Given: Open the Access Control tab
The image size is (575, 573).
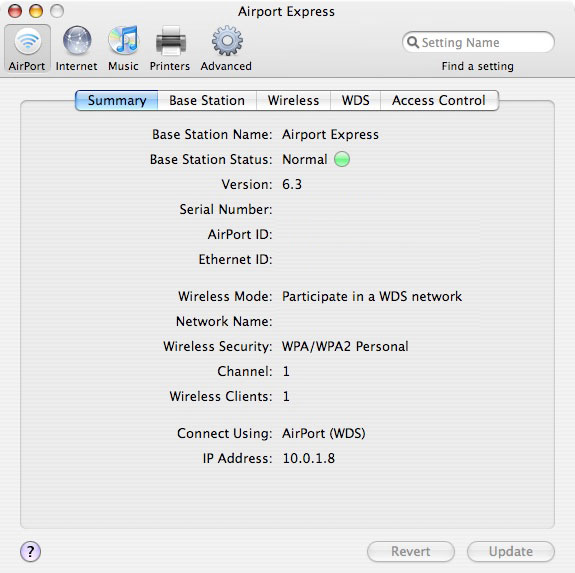Looking at the screenshot, I should (x=439, y=100).
